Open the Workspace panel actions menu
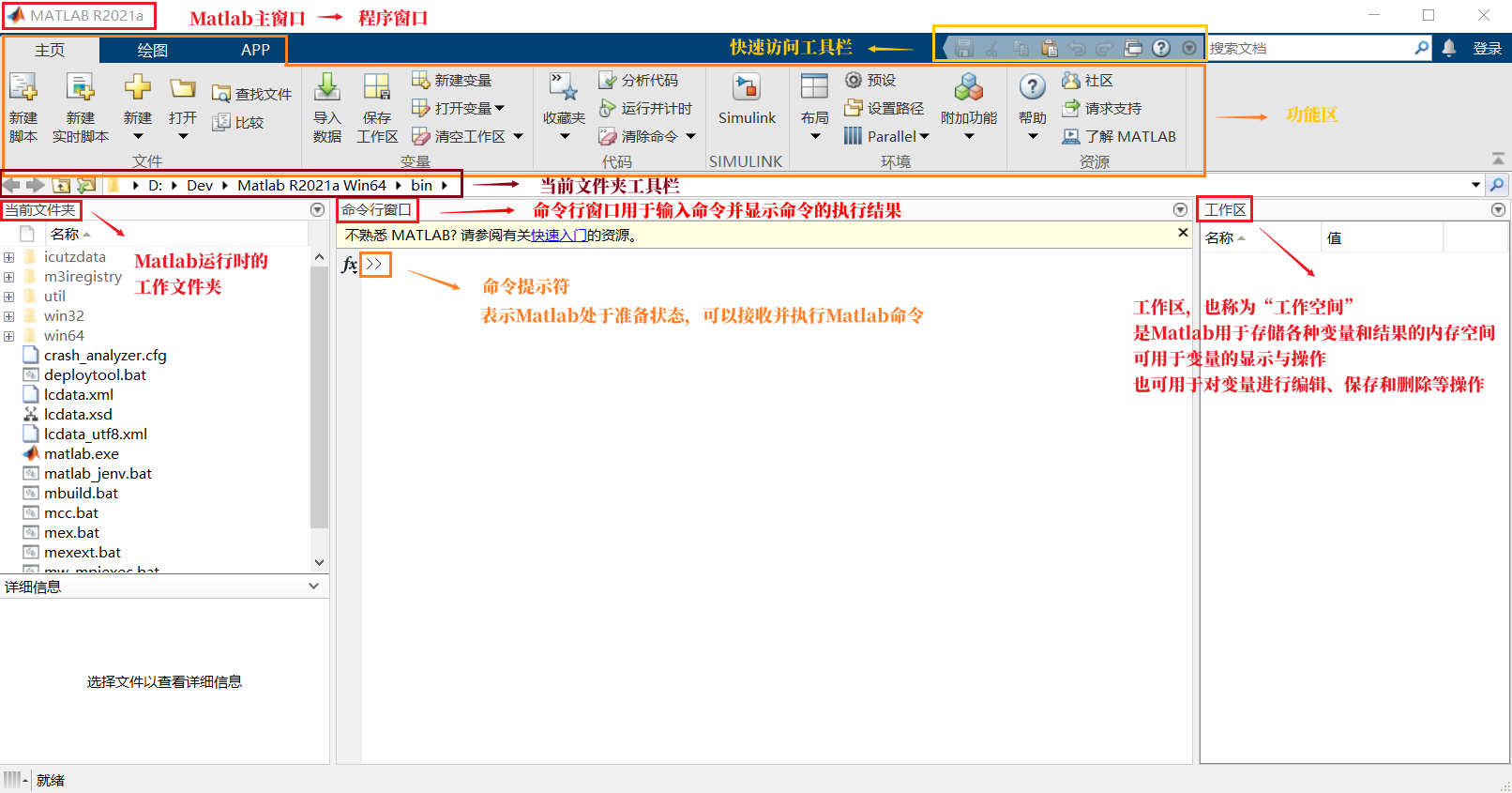The image size is (1512, 793). click(1498, 210)
